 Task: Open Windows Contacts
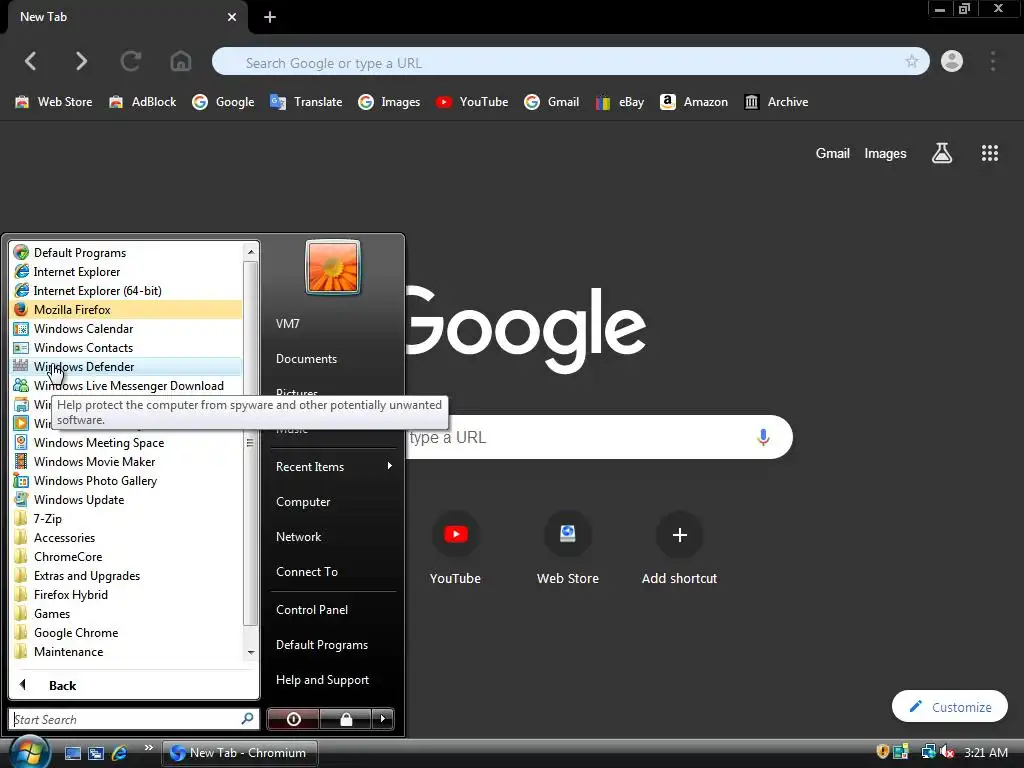[x=127, y=347]
